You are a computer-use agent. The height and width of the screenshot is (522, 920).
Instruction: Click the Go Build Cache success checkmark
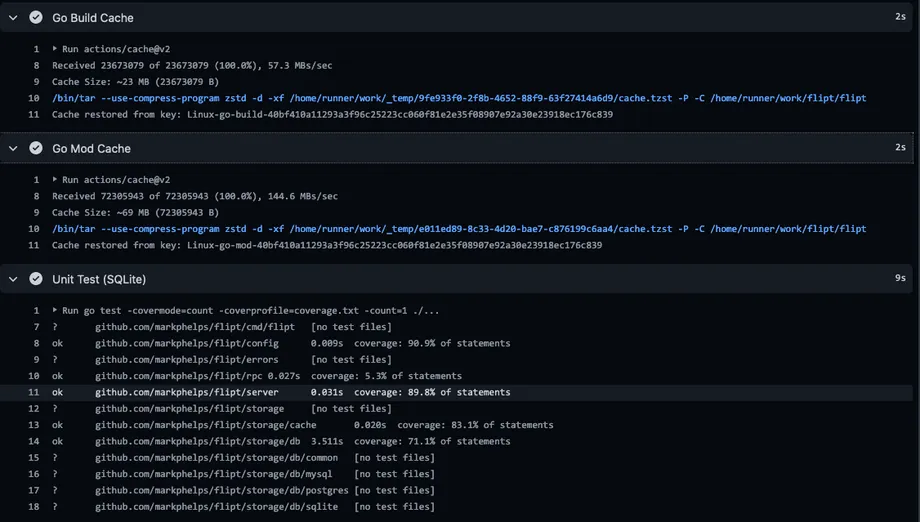pos(36,18)
